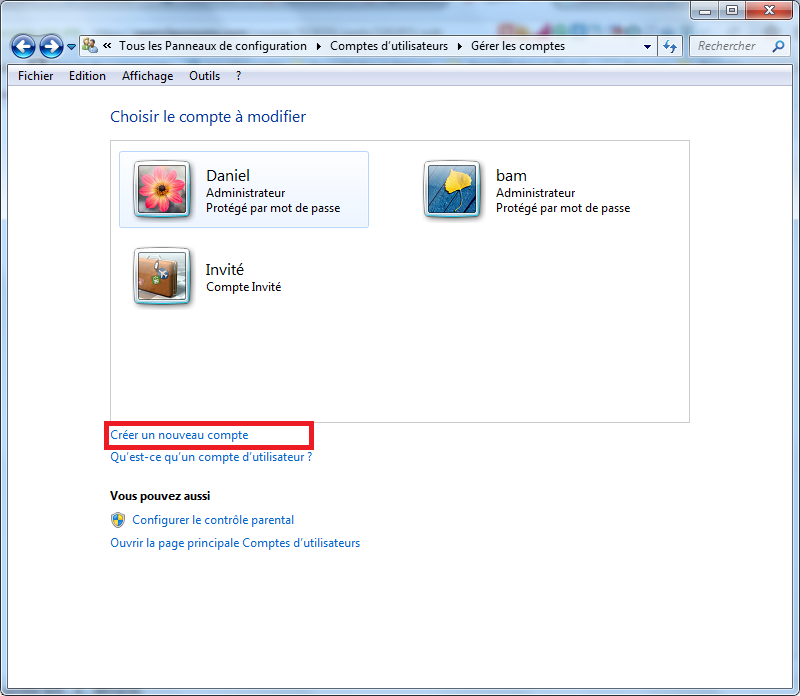This screenshot has height=696, width=800.
Task: Select 'Tous les Panneaux de configuration' breadcrumb
Action: click(x=213, y=46)
